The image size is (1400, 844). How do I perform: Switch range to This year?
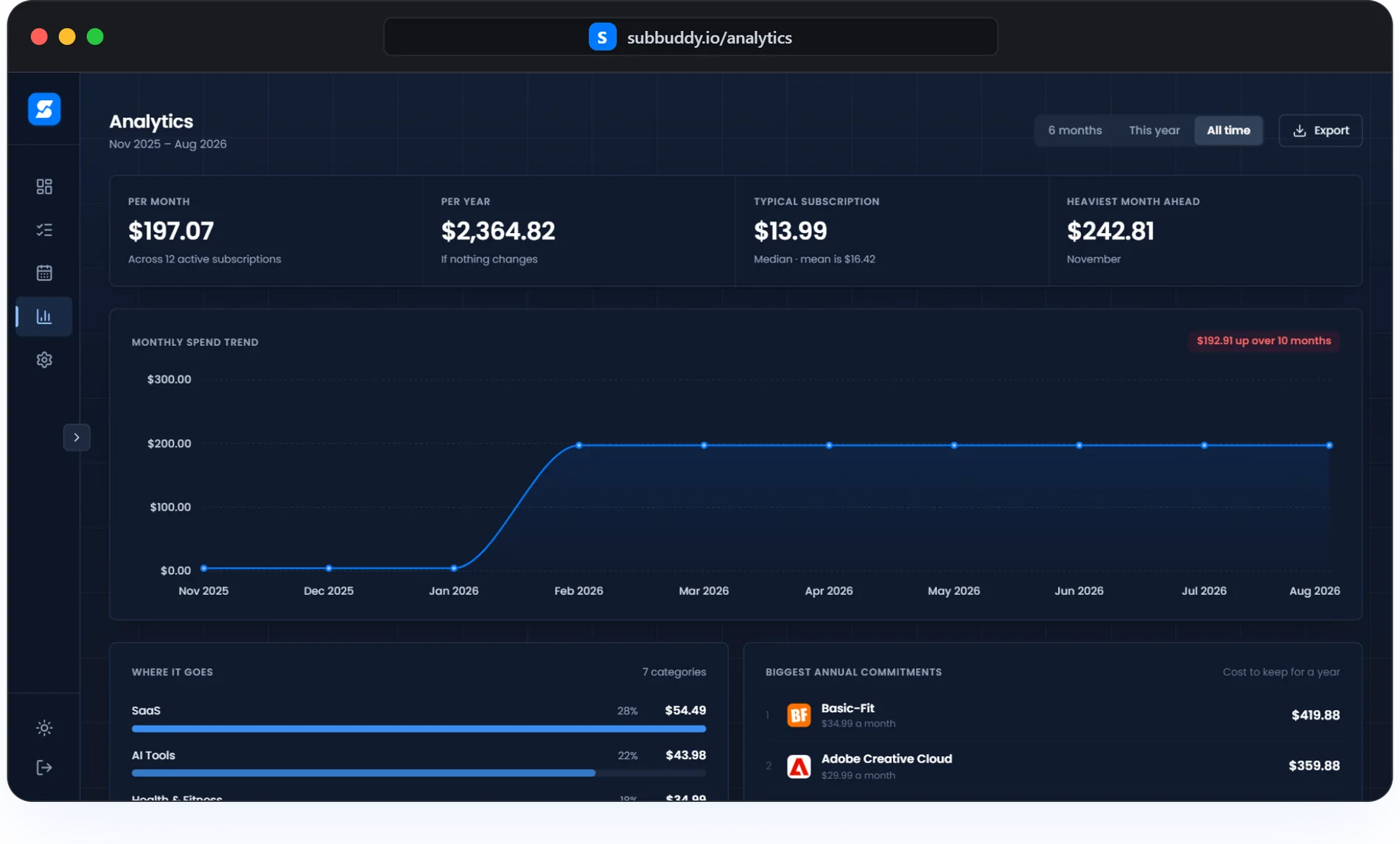pos(1154,130)
